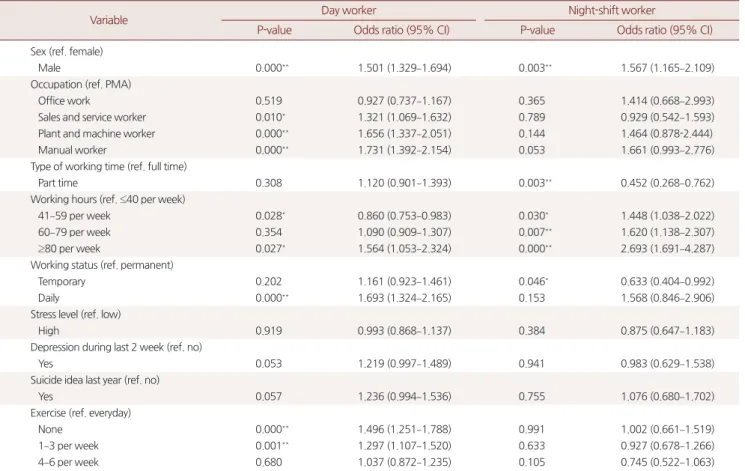Click the '≥80 per week' row
The width and height of the screenshot is (745, 471).
click(x=69, y=249)
